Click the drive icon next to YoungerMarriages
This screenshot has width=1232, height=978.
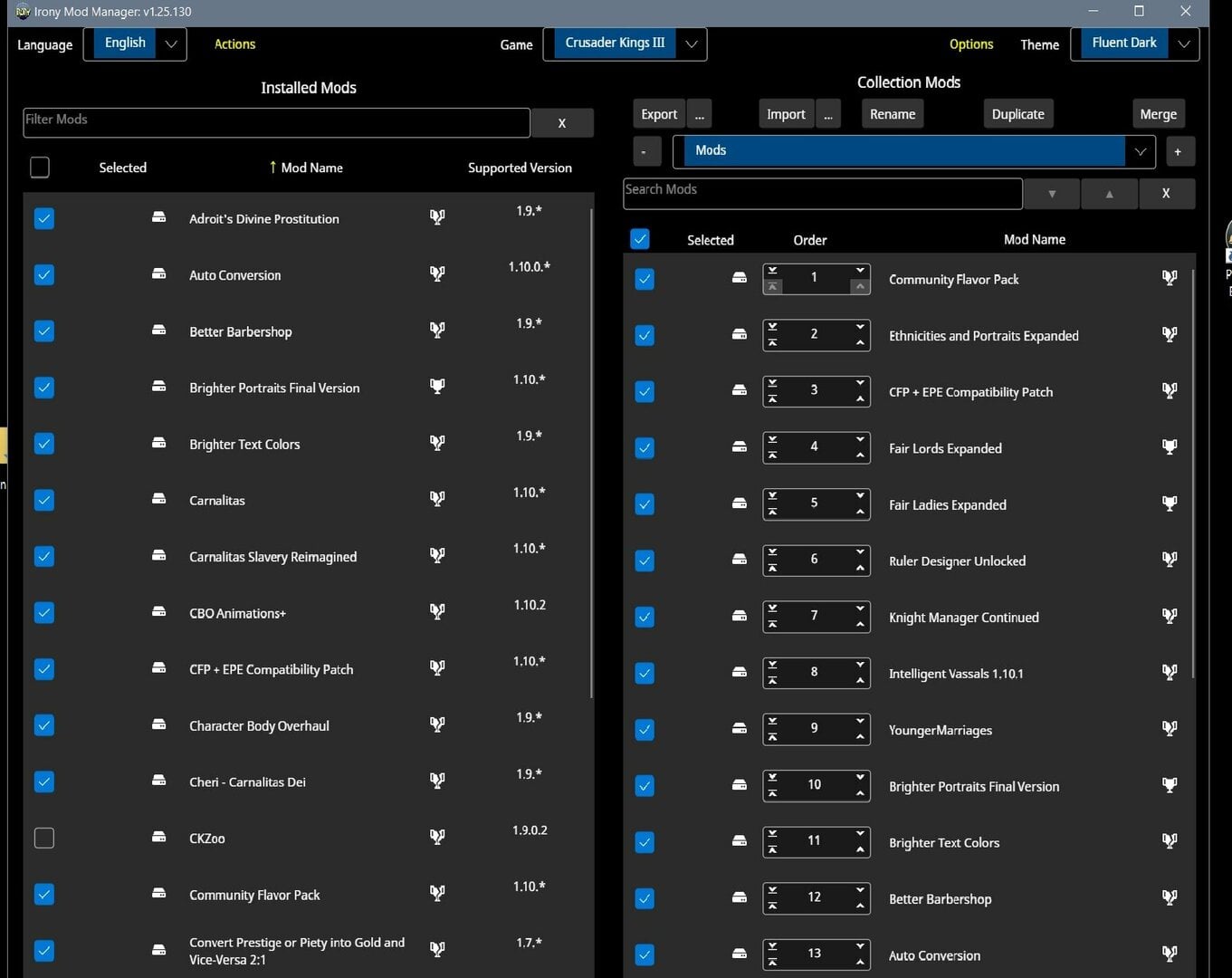tap(740, 729)
